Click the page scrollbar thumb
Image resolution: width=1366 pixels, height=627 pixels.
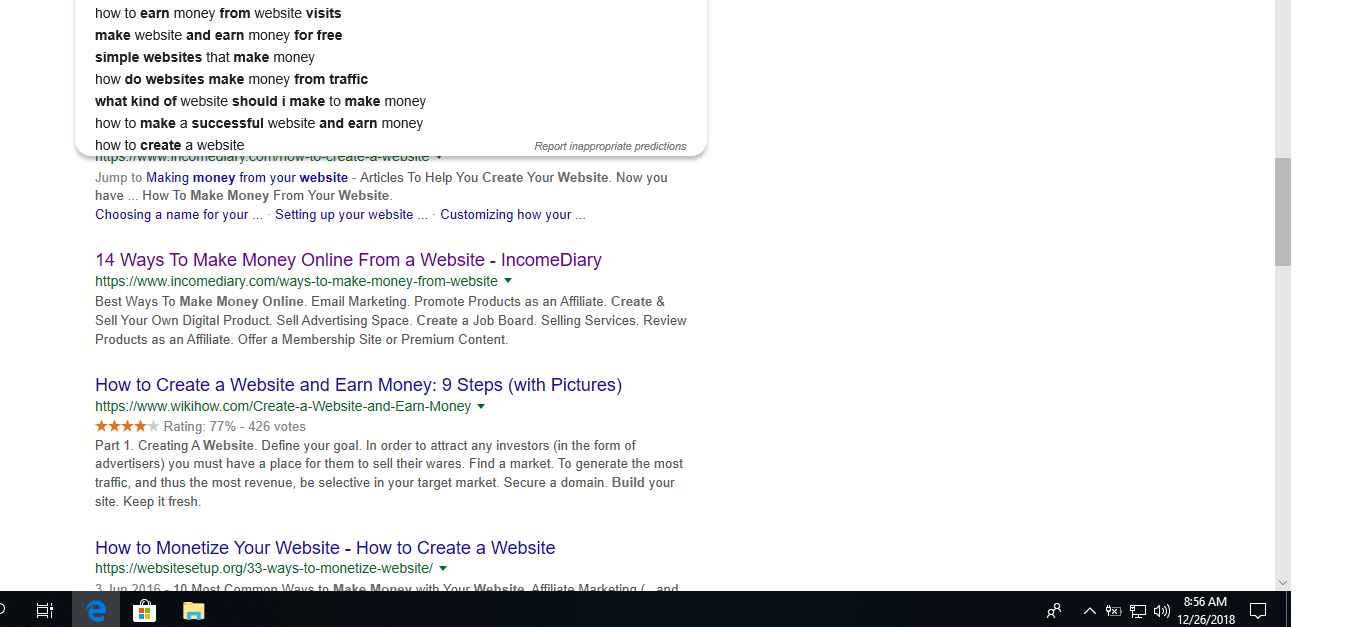(1283, 211)
